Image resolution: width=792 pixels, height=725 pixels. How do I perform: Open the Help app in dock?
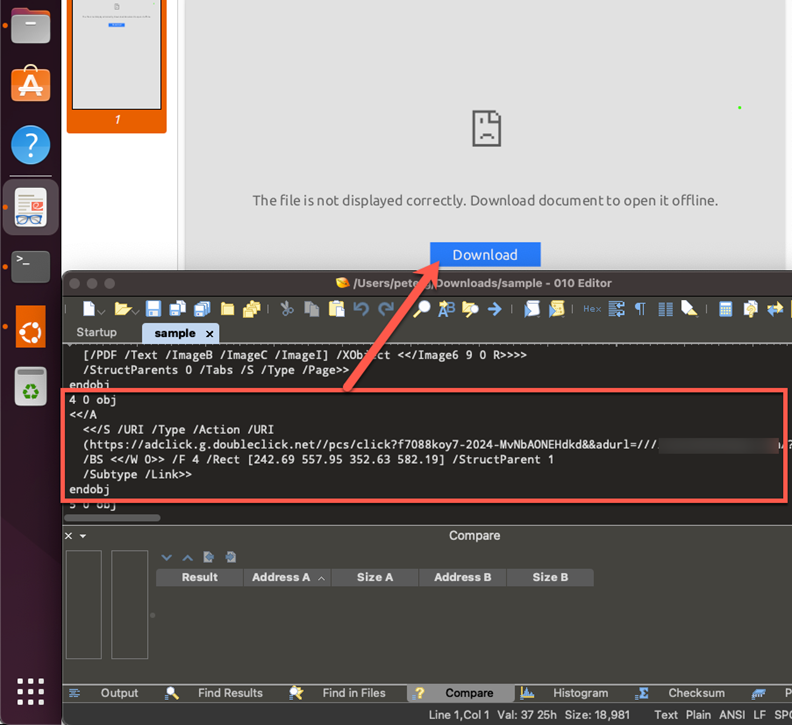click(30, 146)
